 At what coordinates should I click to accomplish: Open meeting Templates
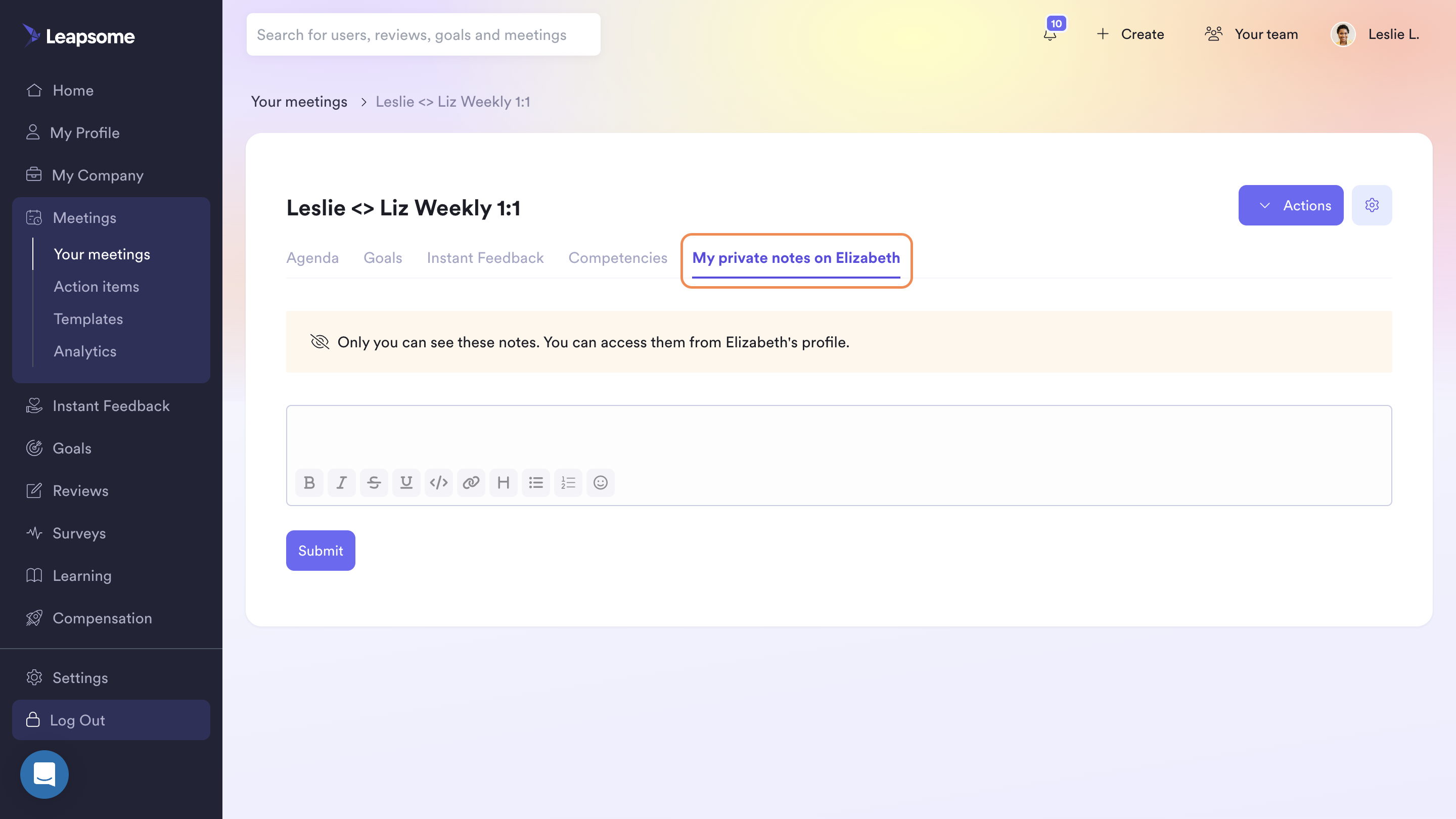88,319
